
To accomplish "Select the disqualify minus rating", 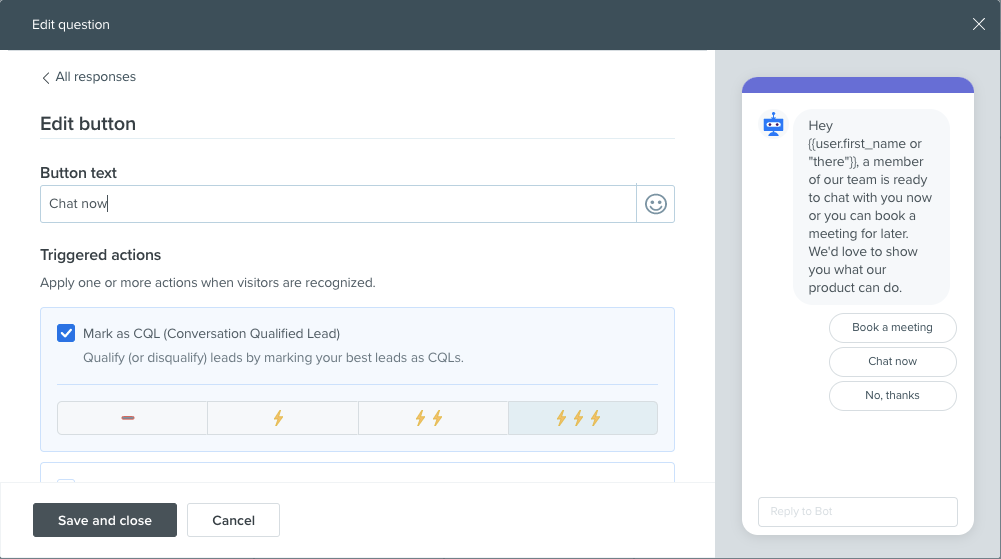I will [132, 418].
